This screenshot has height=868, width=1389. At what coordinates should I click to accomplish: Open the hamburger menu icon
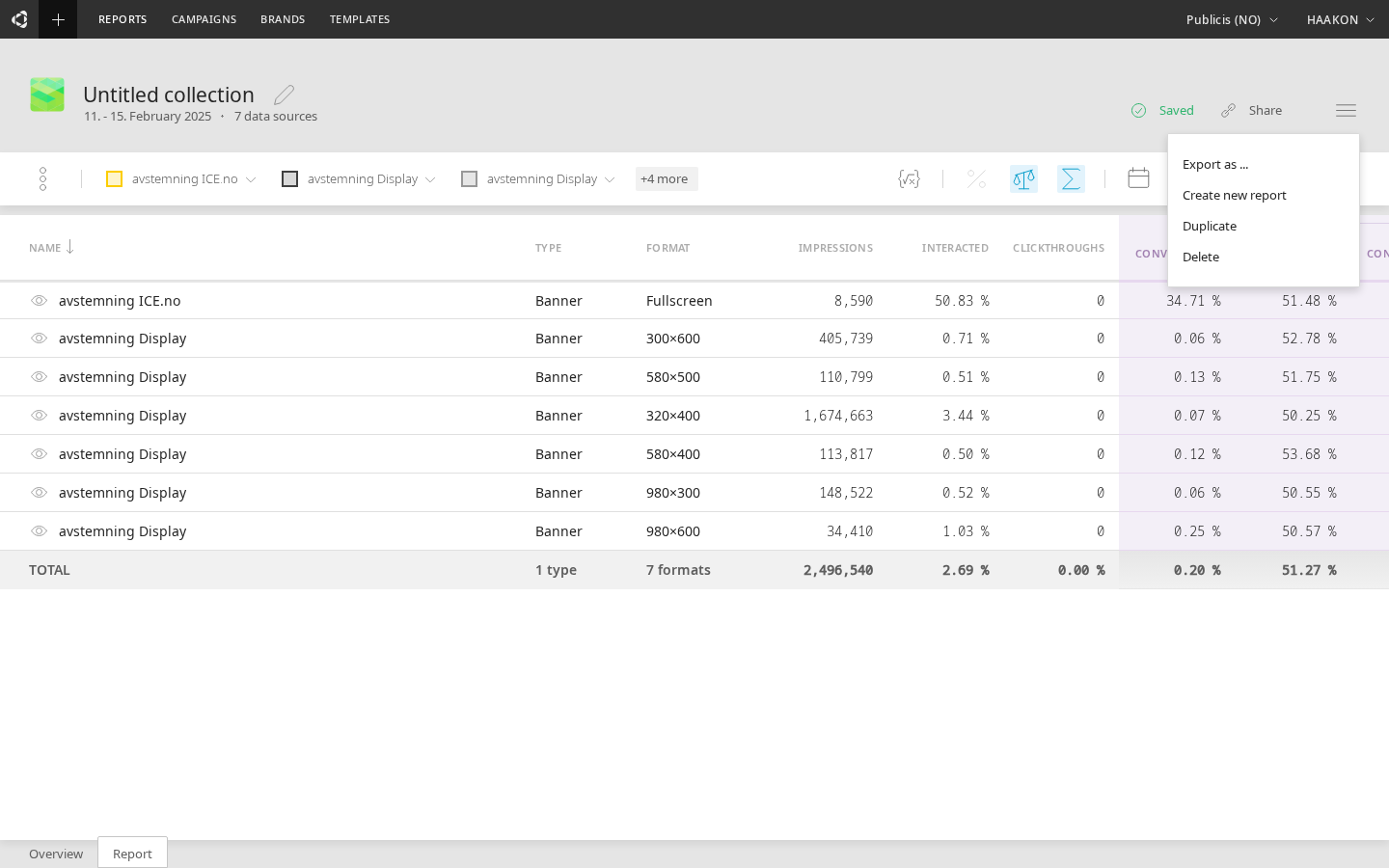pos(1346,110)
